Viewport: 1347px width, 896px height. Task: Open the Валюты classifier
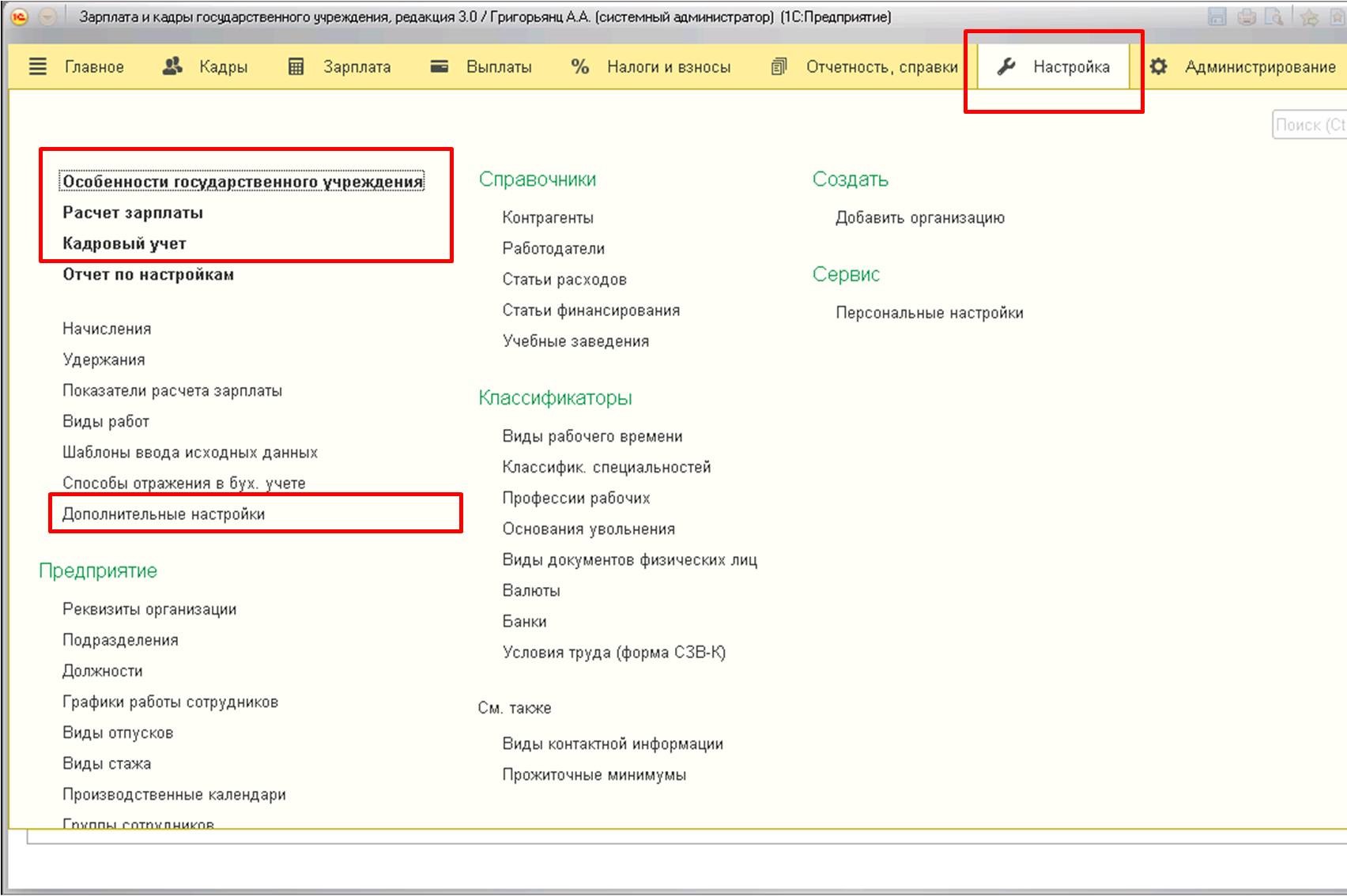531,590
